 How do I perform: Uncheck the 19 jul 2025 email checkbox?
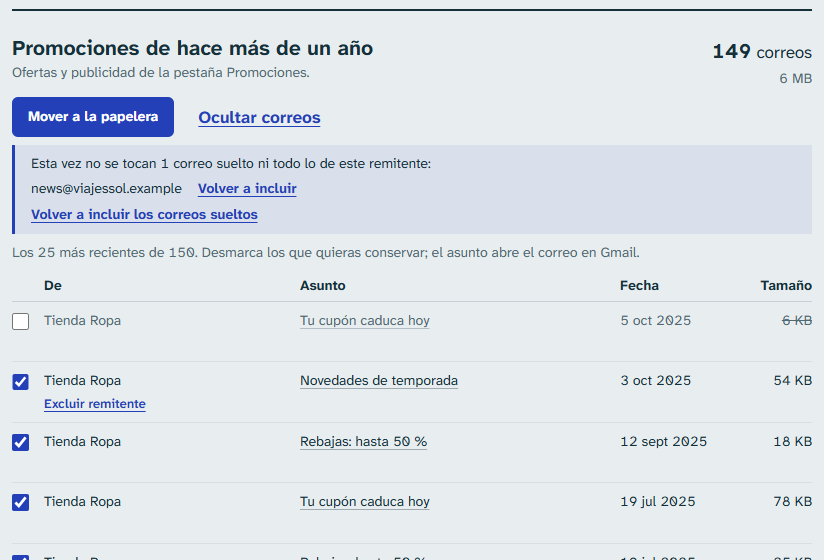pos(20,503)
